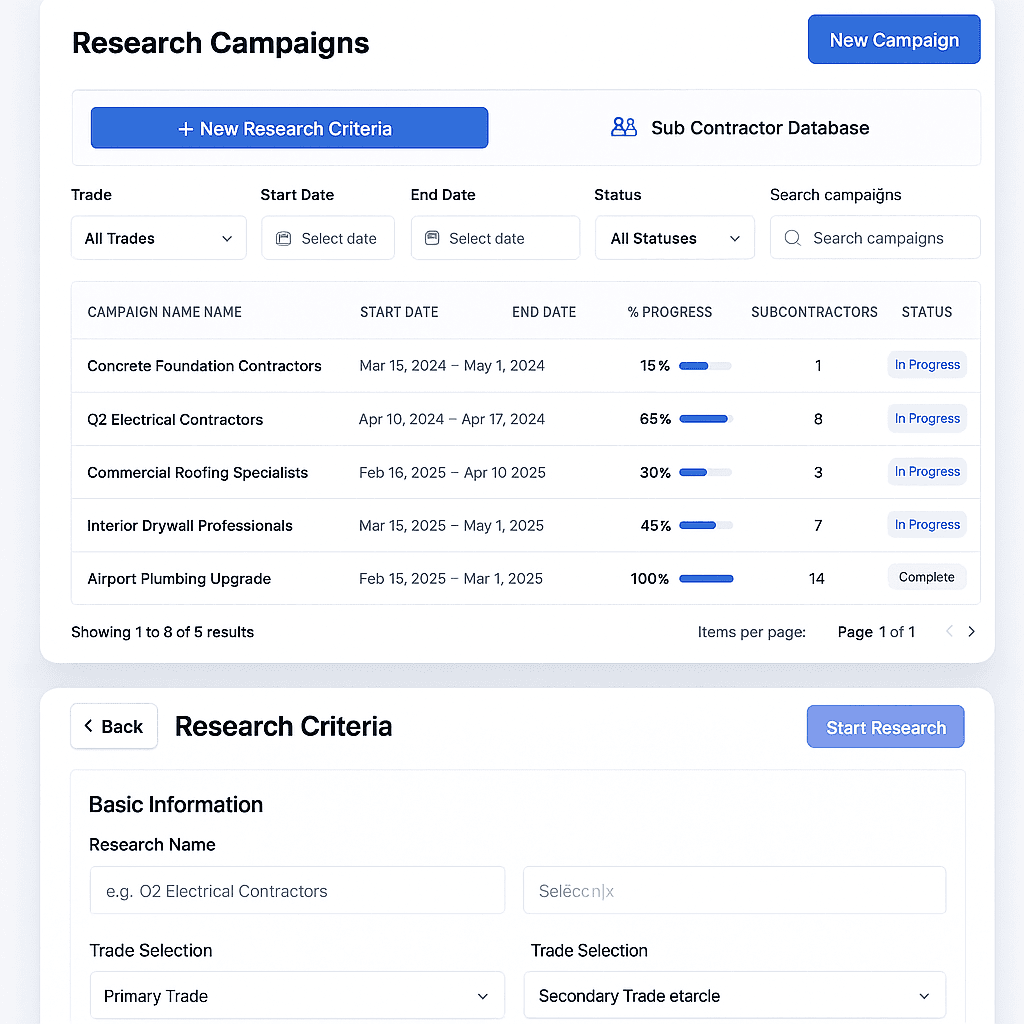The width and height of the screenshot is (1024, 1024).
Task: Click the calendar icon in the End Date field
Action: pos(432,238)
